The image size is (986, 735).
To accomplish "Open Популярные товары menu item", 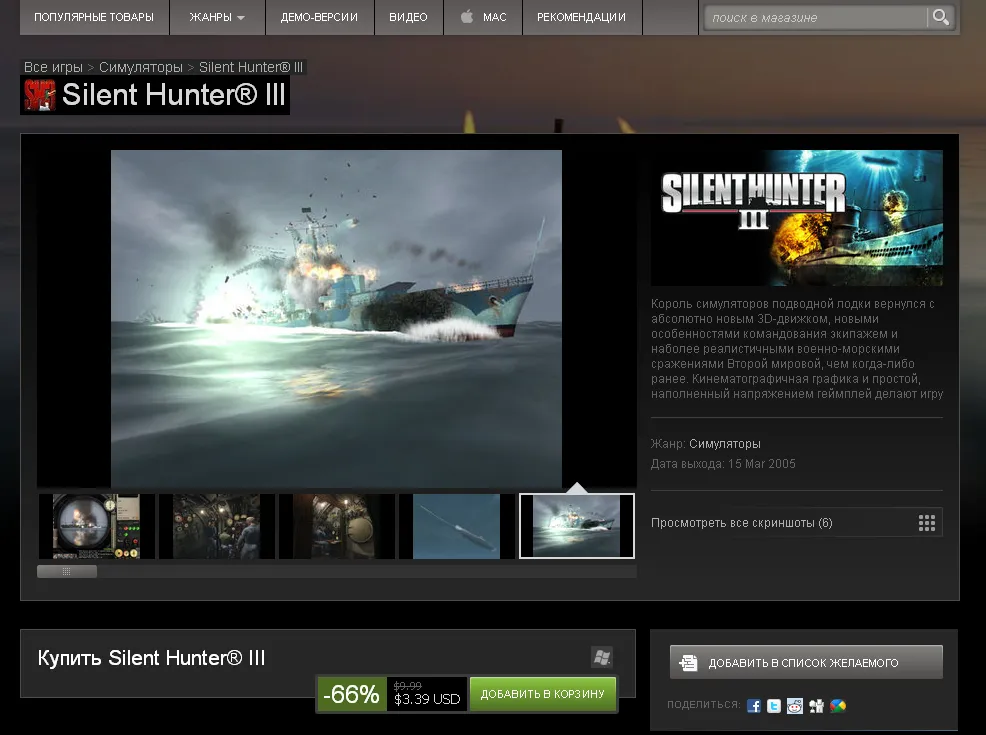I will pos(94,17).
